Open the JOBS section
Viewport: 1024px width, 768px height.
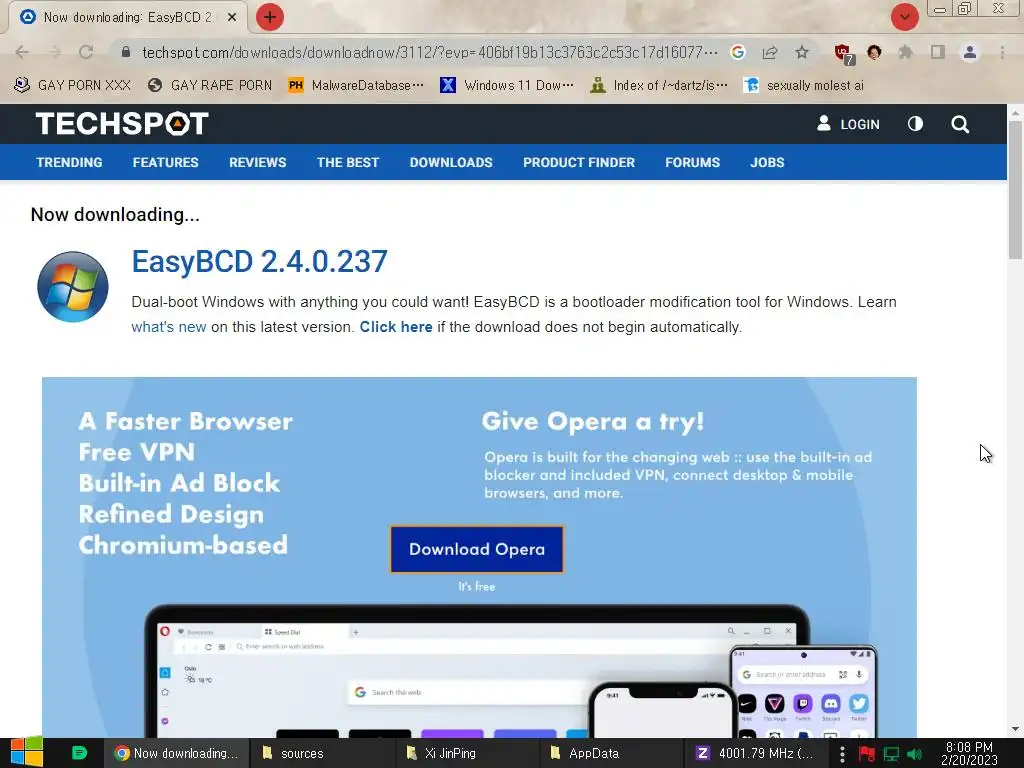(x=767, y=163)
